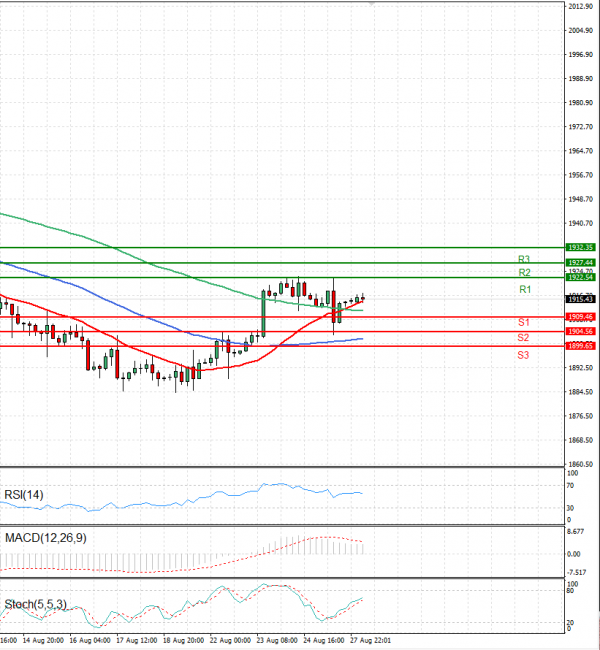
Task: Click the Stoch(5,5,3) indicator label
Action: [35, 604]
